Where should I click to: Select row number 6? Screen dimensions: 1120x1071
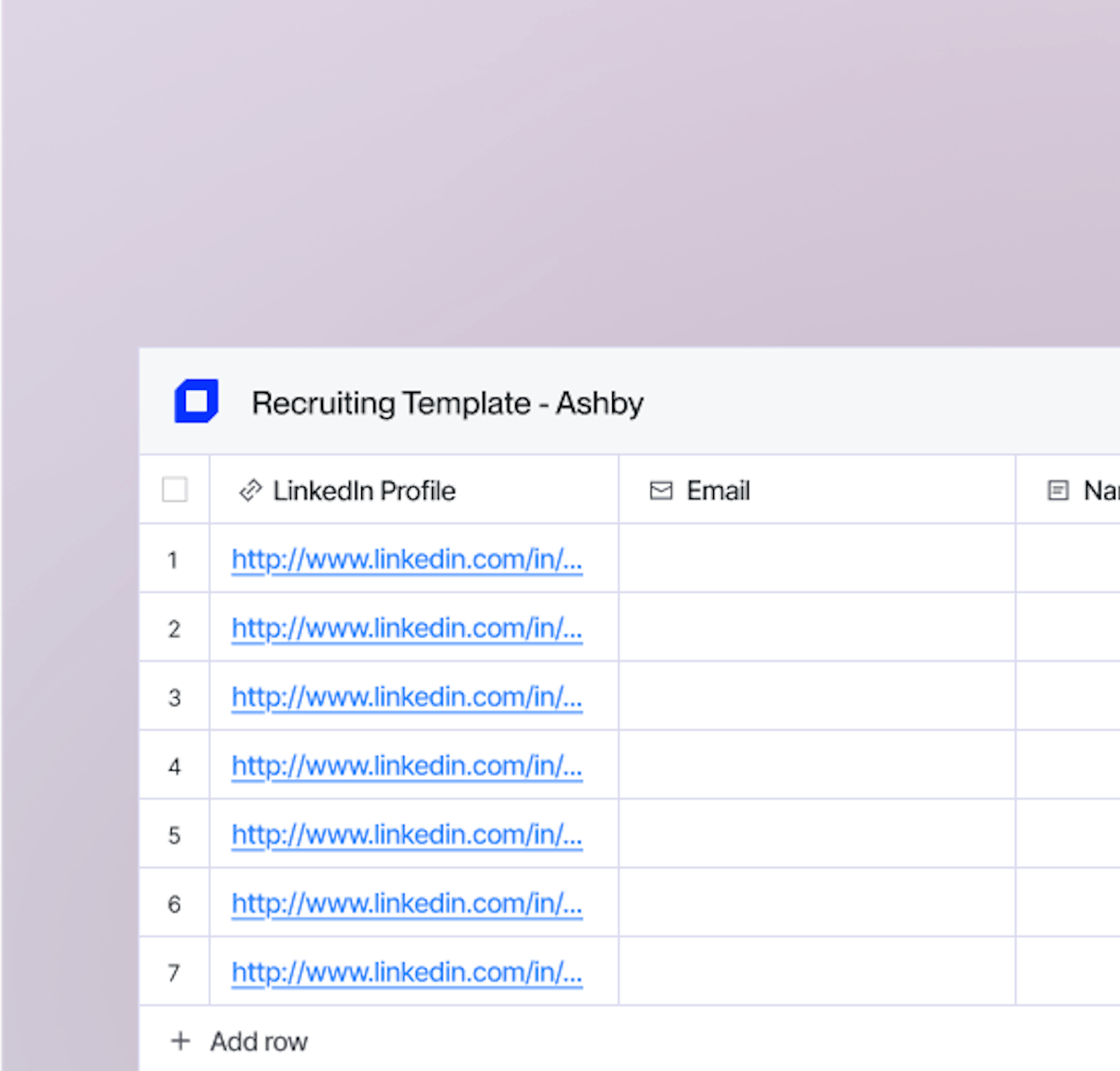pos(174,905)
